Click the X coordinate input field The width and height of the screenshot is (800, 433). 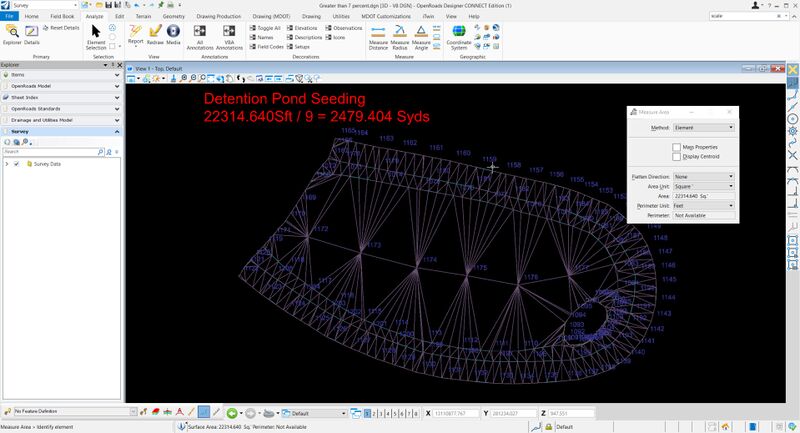click(456, 413)
